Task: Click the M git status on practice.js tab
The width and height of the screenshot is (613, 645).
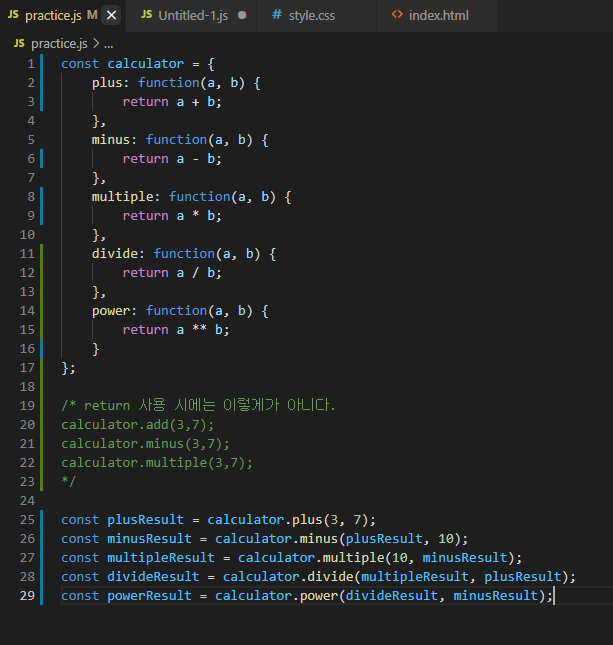Action: coord(92,15)
